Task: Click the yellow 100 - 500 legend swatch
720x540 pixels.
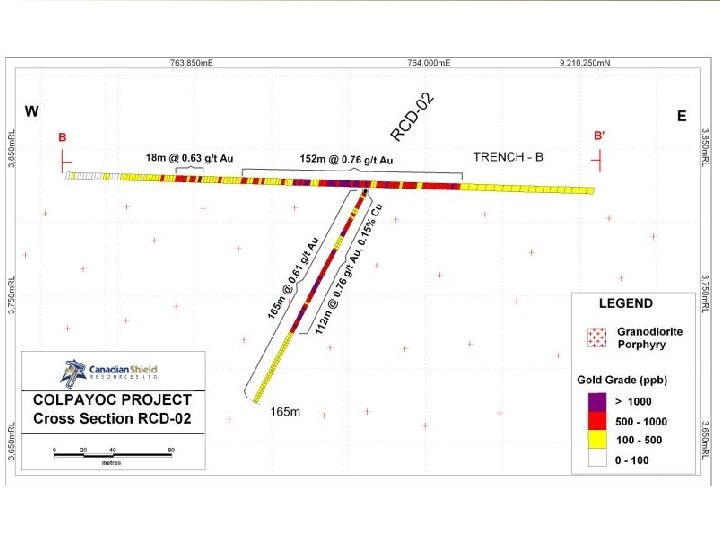Action: 597,439
